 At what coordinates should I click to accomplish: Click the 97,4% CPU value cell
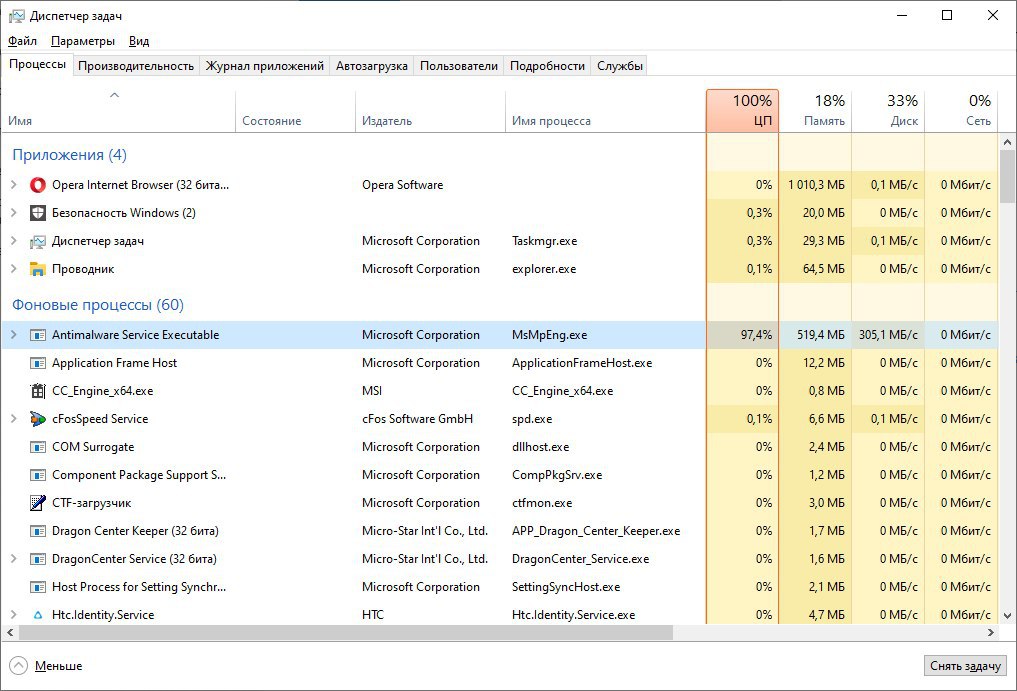(x=742, y=335)
